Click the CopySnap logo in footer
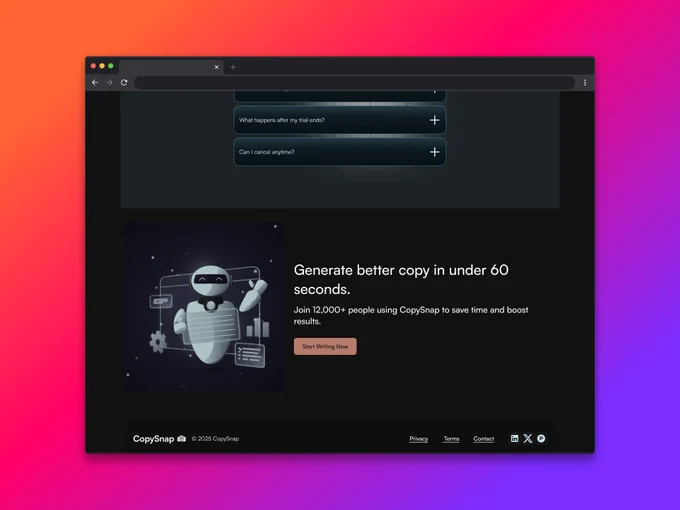This screenshot has height=510, width=680. click(159, 439)
